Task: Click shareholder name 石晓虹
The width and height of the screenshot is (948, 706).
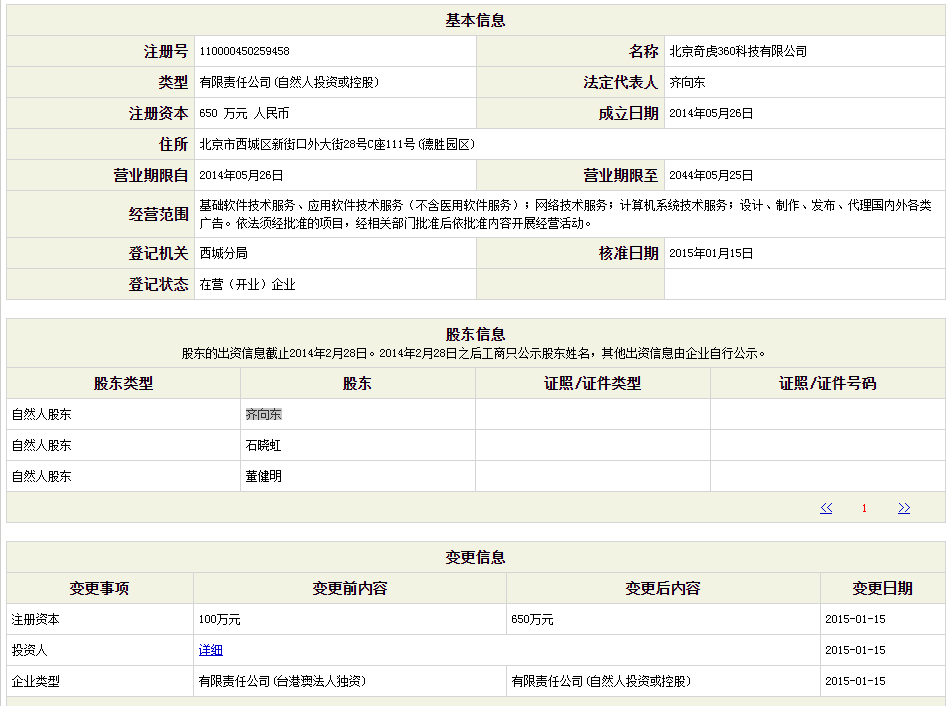Action: (264, 445)
